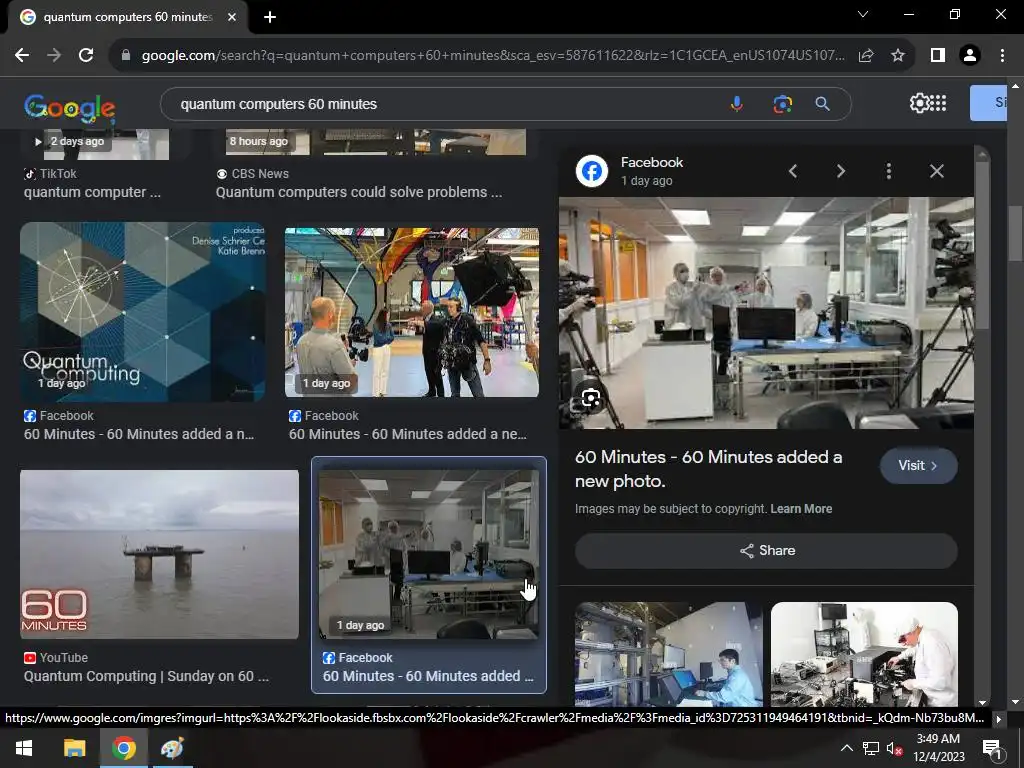Close the quantum computers 60 minutes tab

pos(232,18)
